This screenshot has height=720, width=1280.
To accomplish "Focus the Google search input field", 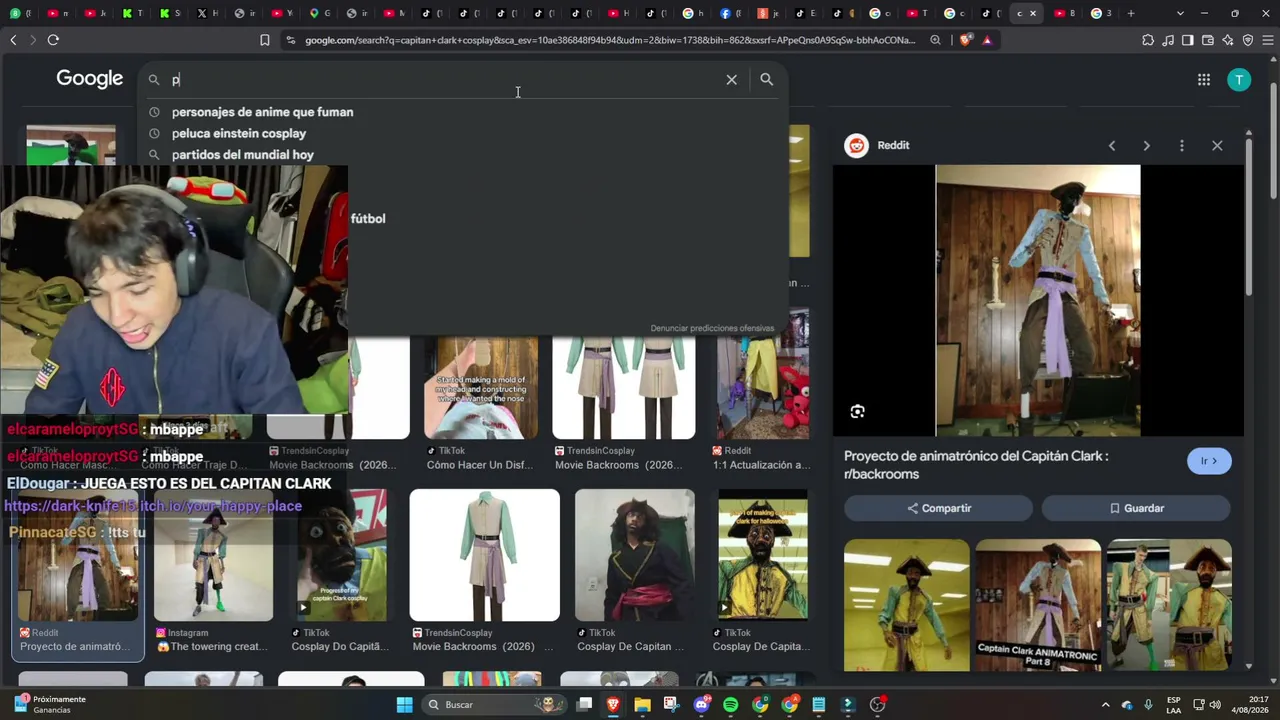I will click(x=440, y=80).
